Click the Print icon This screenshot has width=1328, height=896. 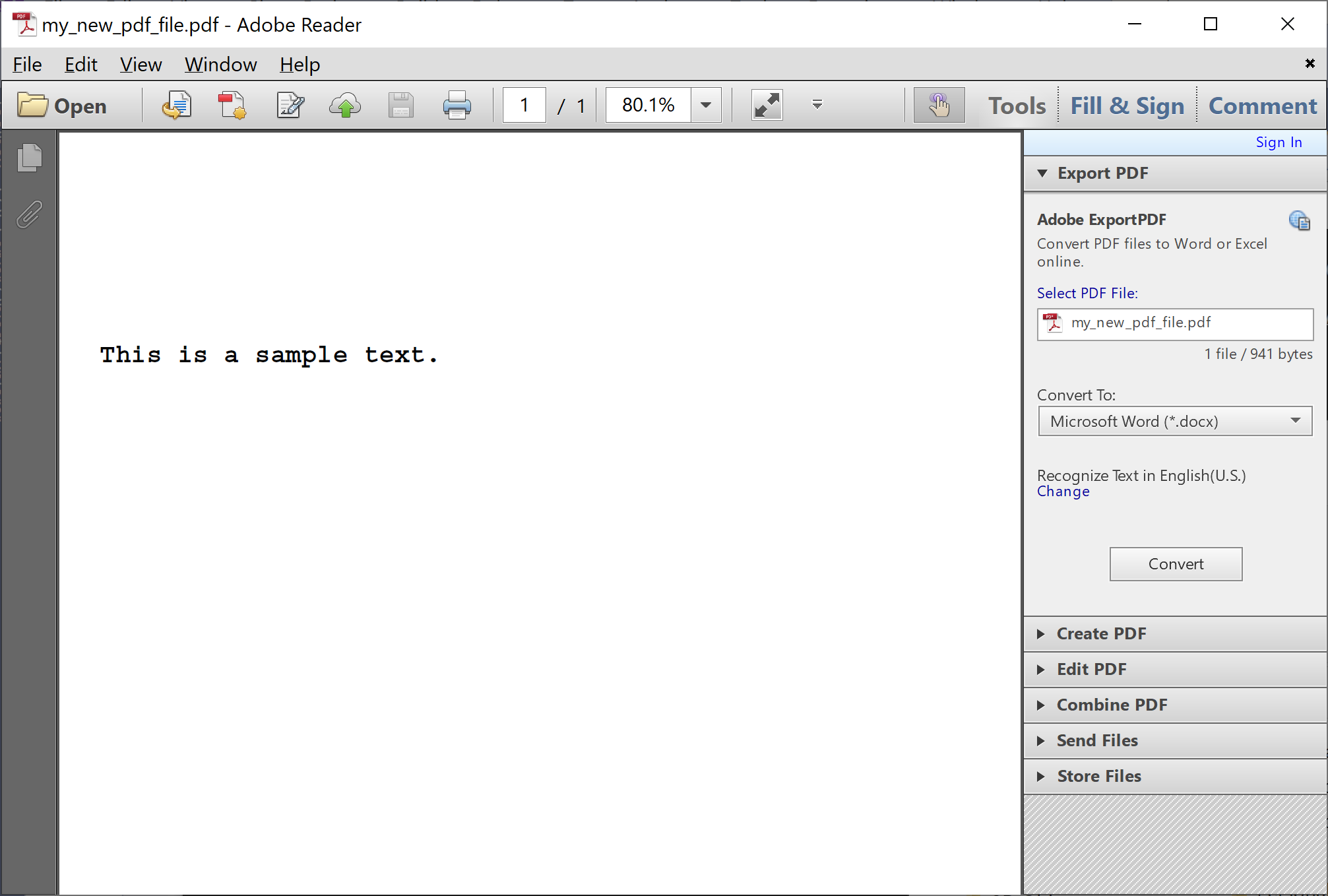[x=457, y=106]
